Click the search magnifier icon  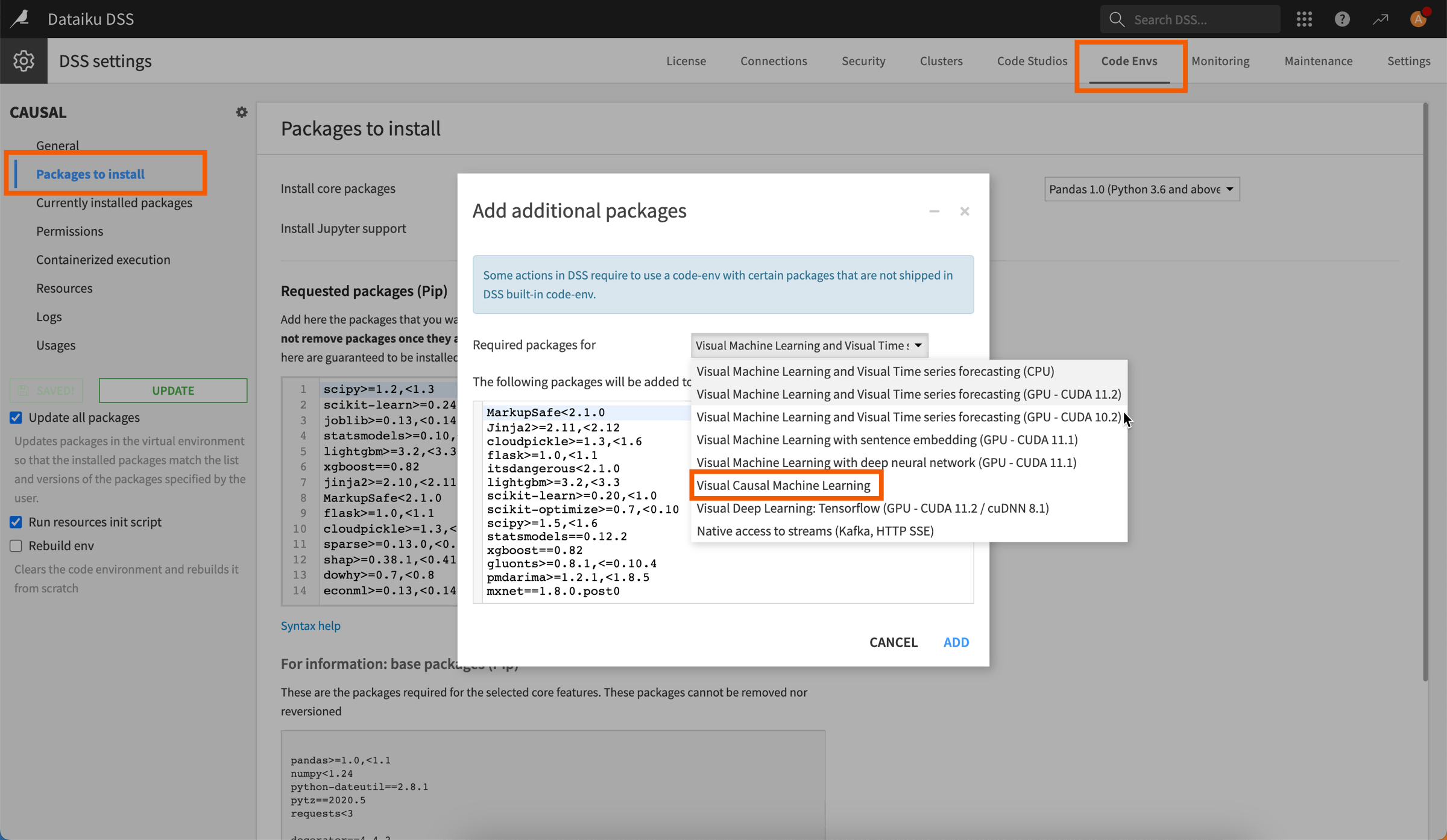(x=1117, y=19)
